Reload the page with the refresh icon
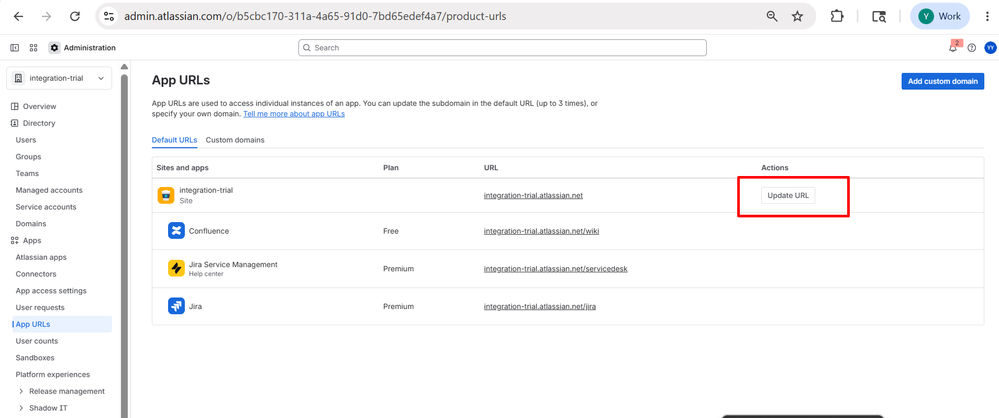 point(75,17)
